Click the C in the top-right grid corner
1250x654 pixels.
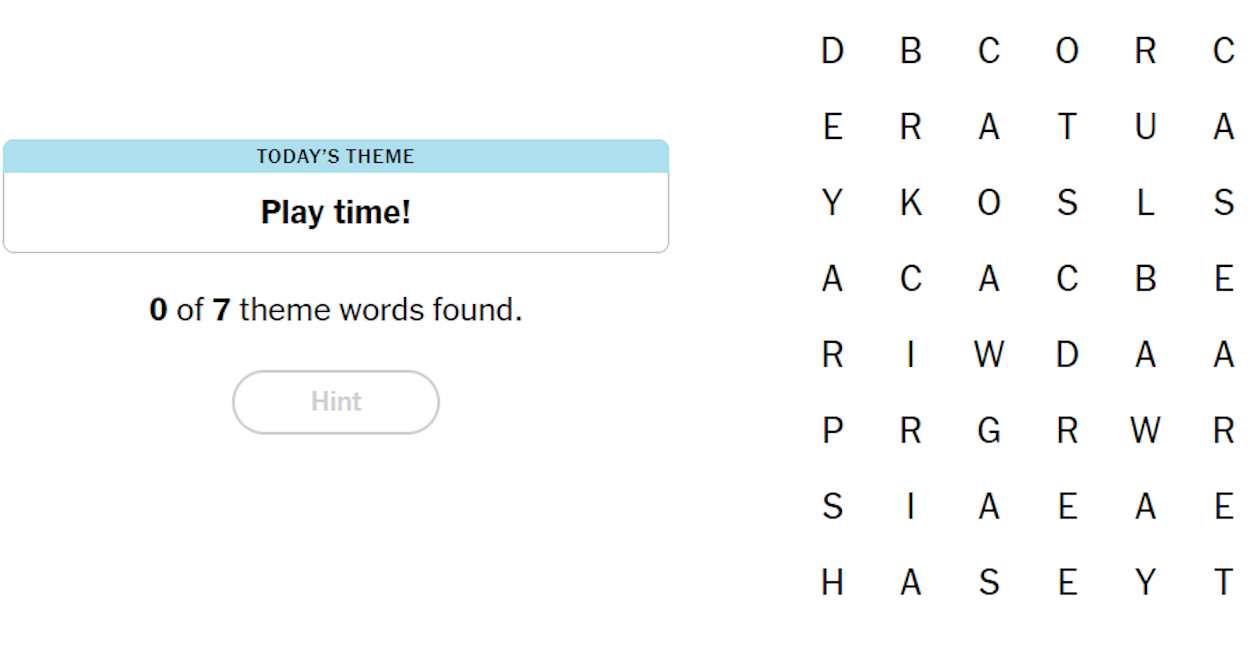[x=1223, y=50]
